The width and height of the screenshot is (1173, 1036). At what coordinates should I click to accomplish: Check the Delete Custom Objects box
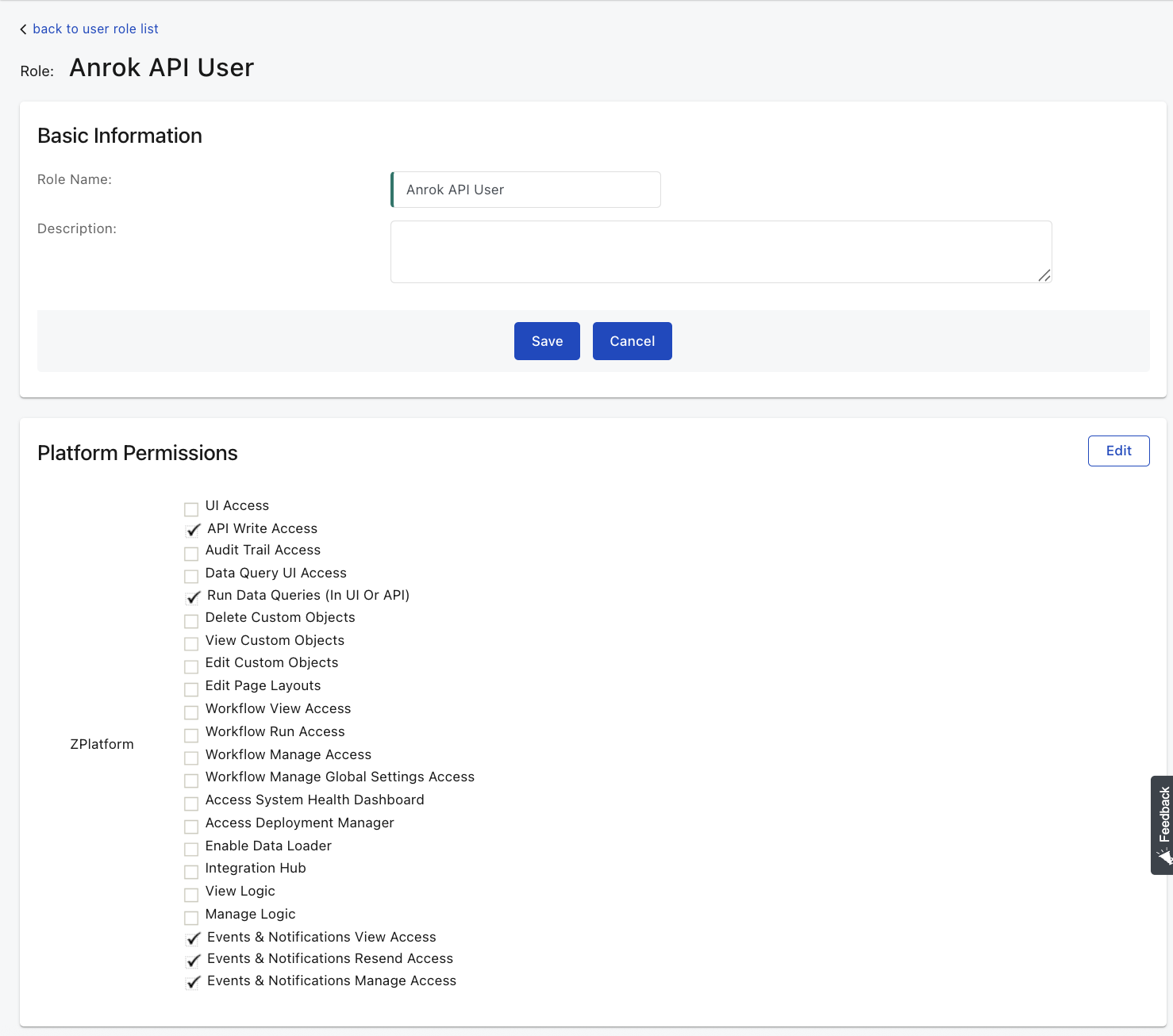click(191, 621)
